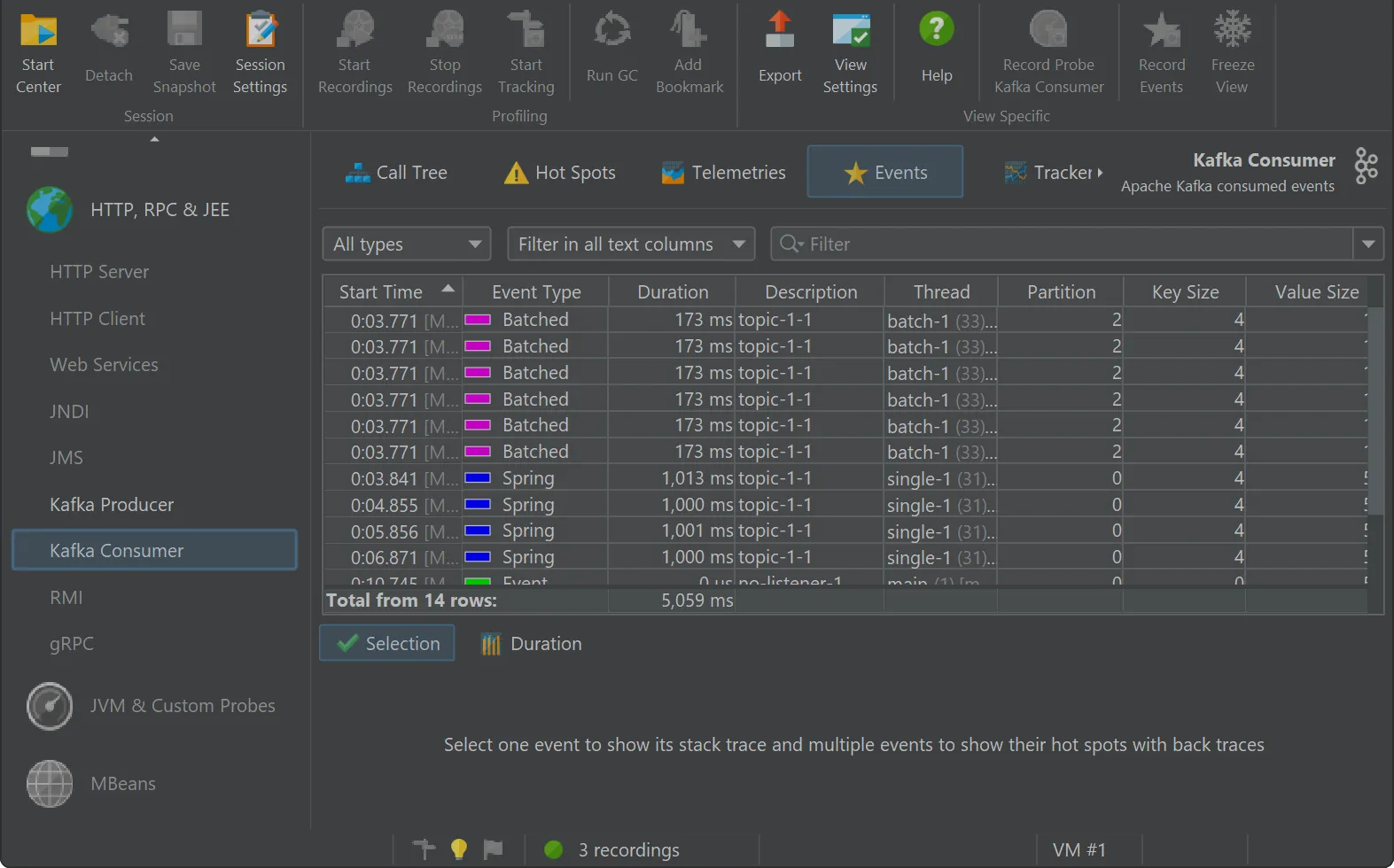The height and width of the screenshot is (868, 1394).
Task: Switch to the Hot Spots tab
Action: pyautogui.click(x=559, y=173)
